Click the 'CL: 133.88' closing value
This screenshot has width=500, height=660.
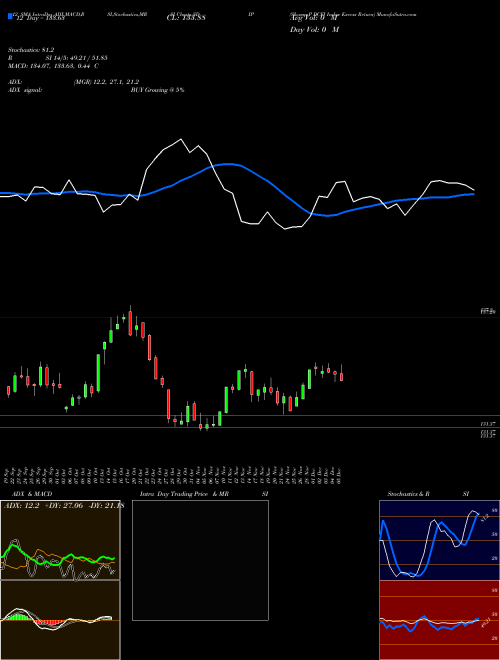click(186, 18)
